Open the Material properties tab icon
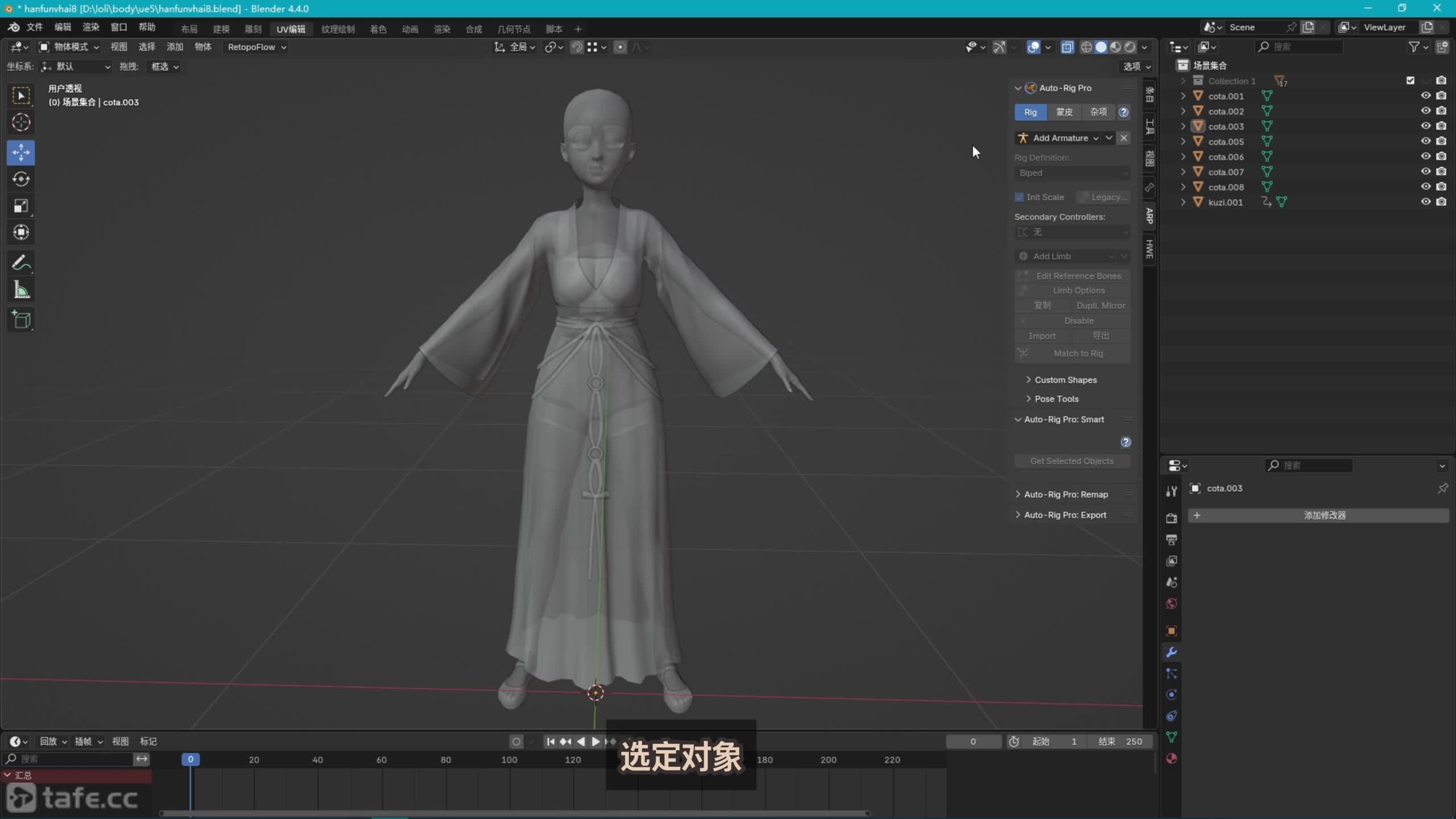Image resolution: width=1456 pixels, height=819 pixels. point(1171,758)
